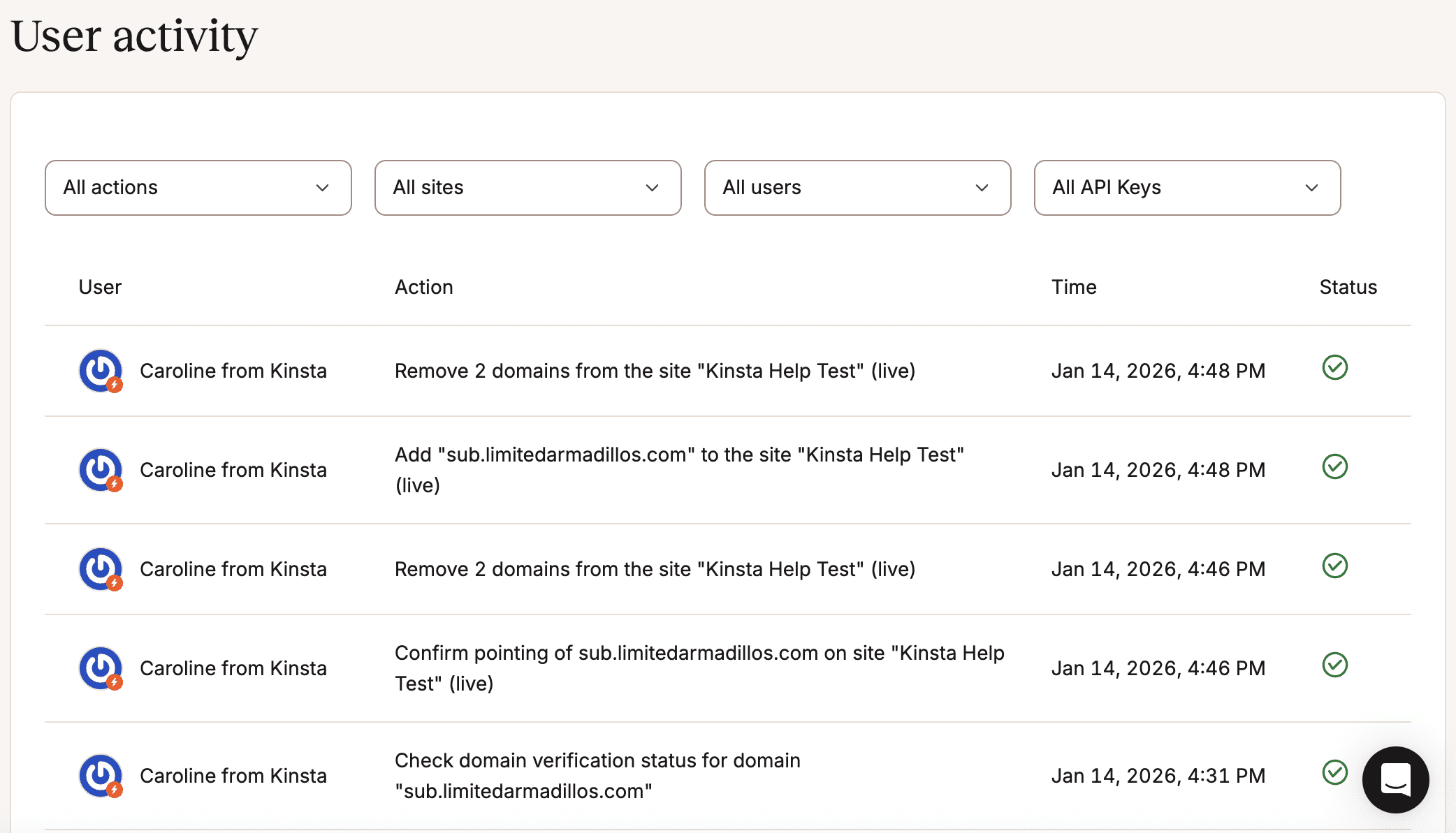Screen dimensions: 1456x833
Task: Click the User column header
Action: coord(100,287)
